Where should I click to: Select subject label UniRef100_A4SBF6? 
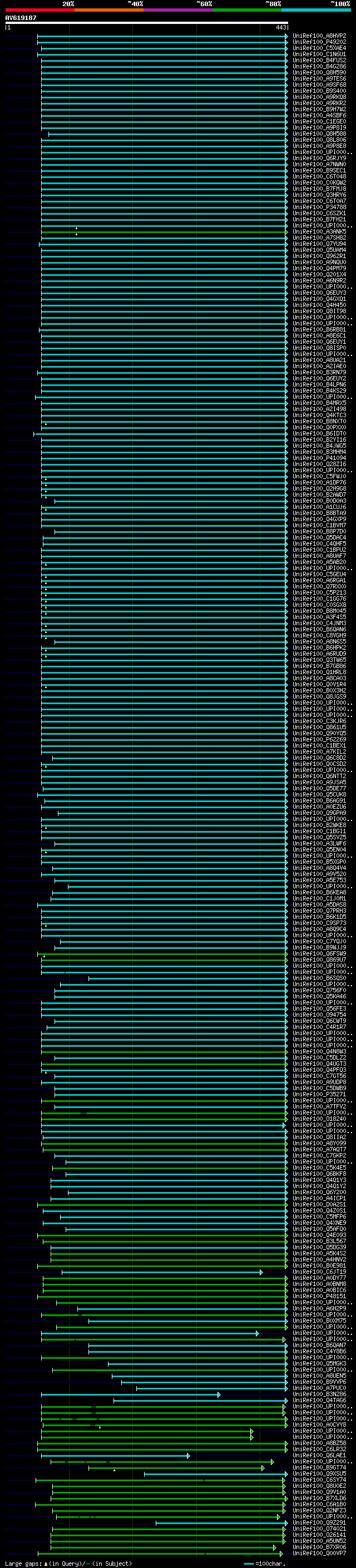click(319, 116)
